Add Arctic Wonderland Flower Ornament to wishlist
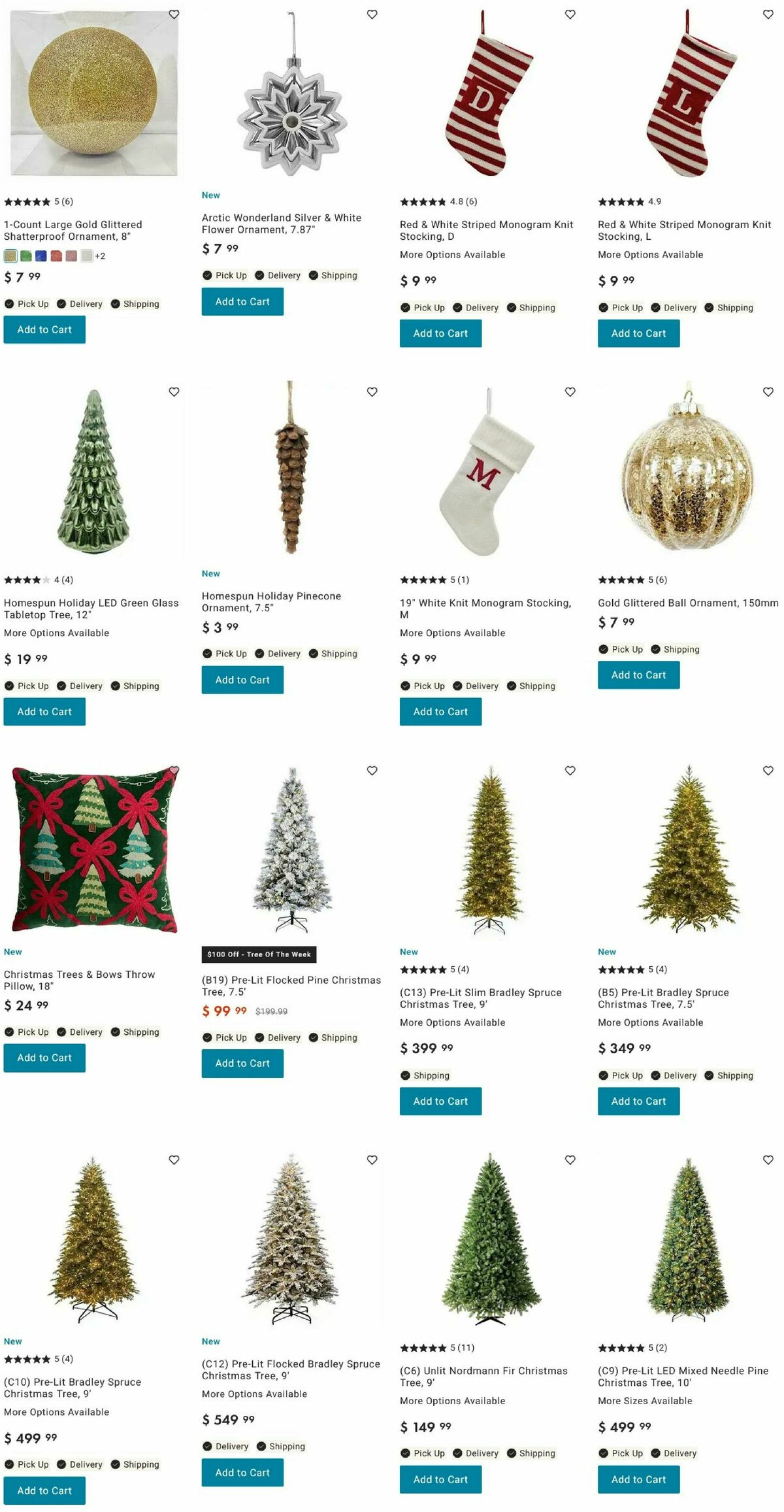 [372, 14]
